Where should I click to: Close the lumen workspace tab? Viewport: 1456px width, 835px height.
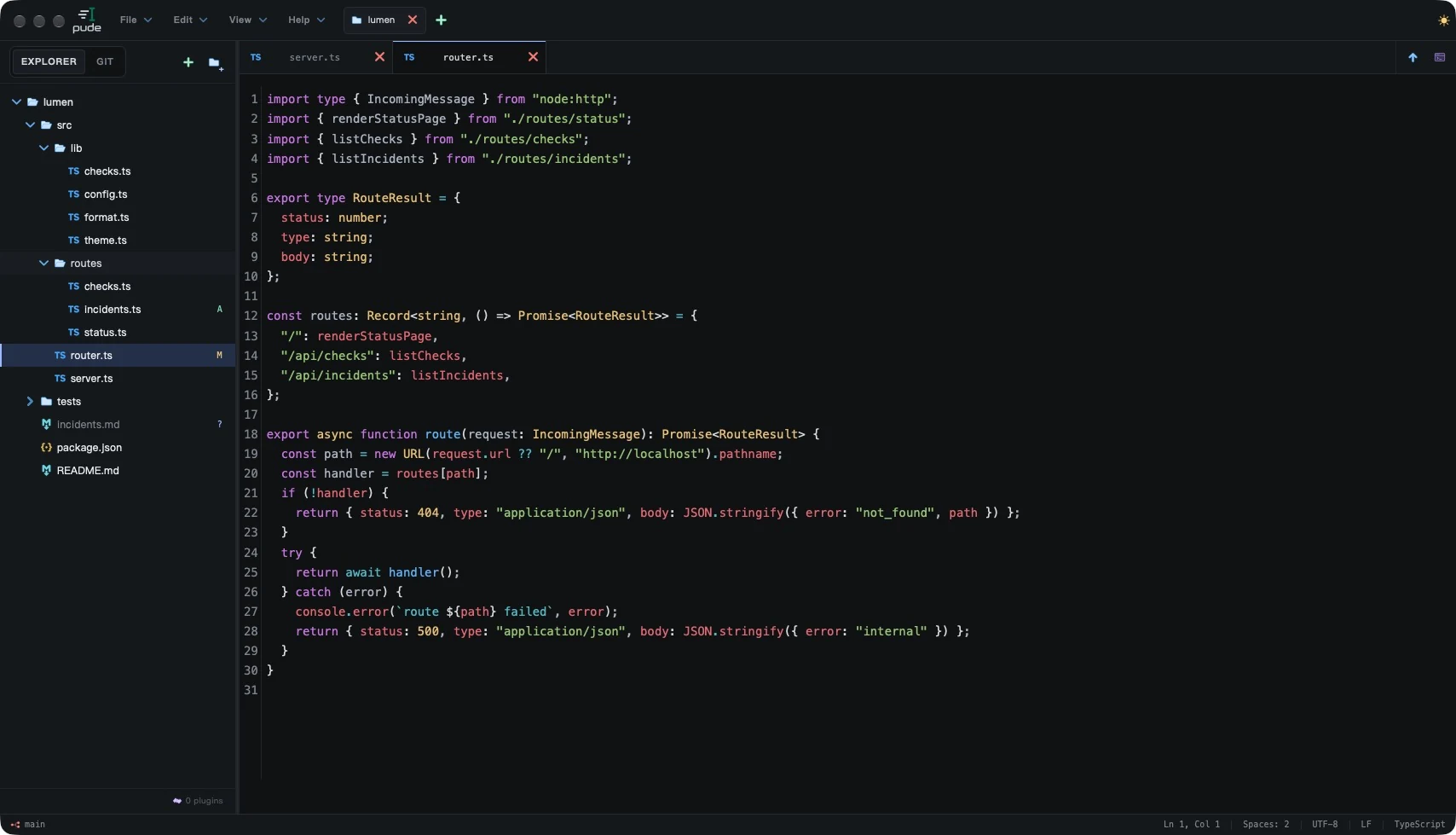coord(413,20)
